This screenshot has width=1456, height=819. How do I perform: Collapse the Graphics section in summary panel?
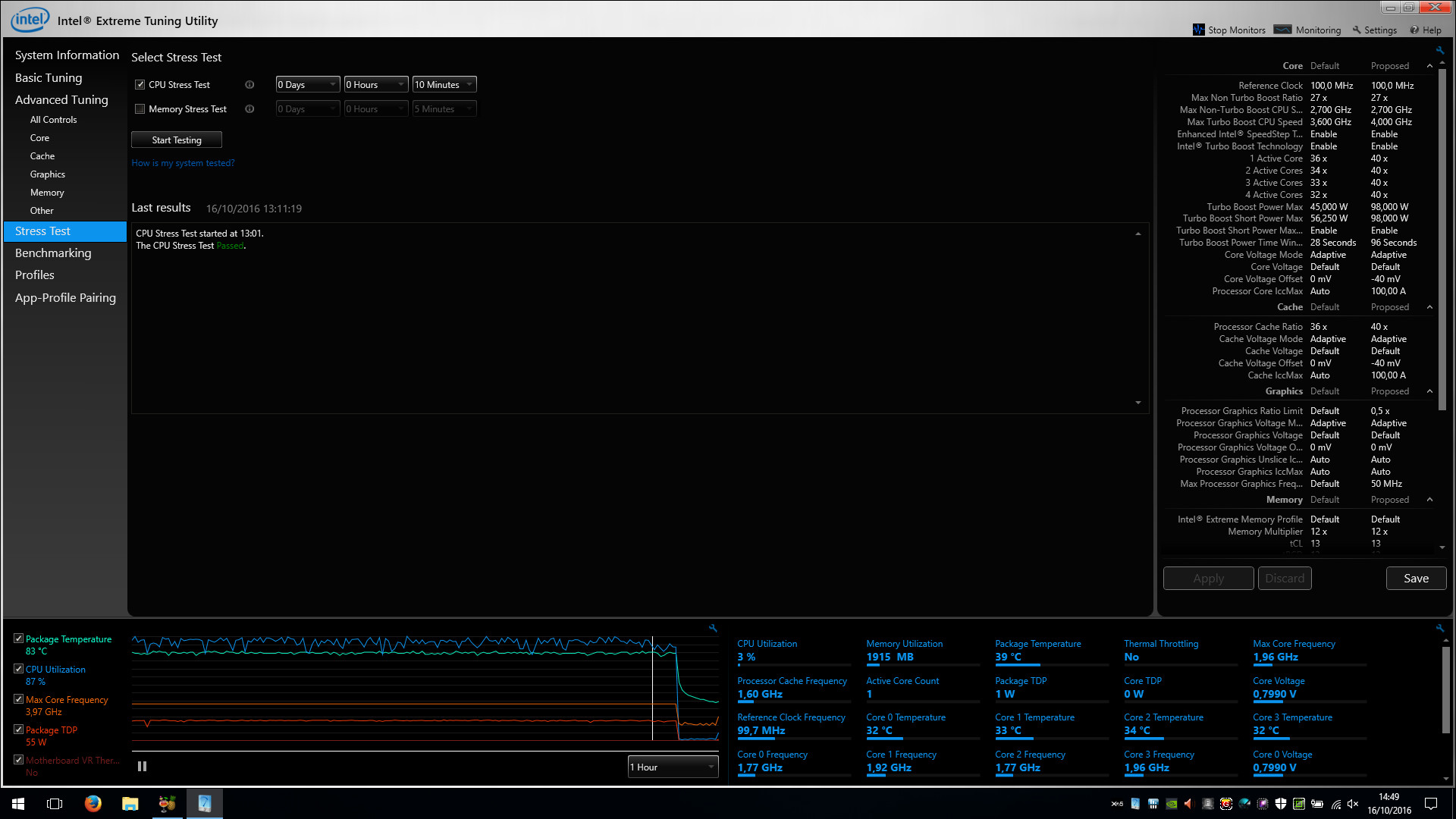1429,391
